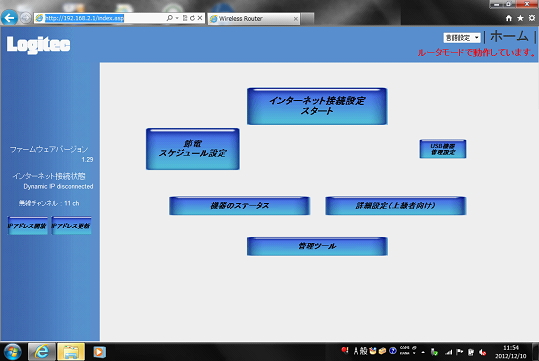Image resolution: width=539 pixels, height=361 pixels.
Task: Click the search magnifier in address bar
Action: tap(169, 18)
